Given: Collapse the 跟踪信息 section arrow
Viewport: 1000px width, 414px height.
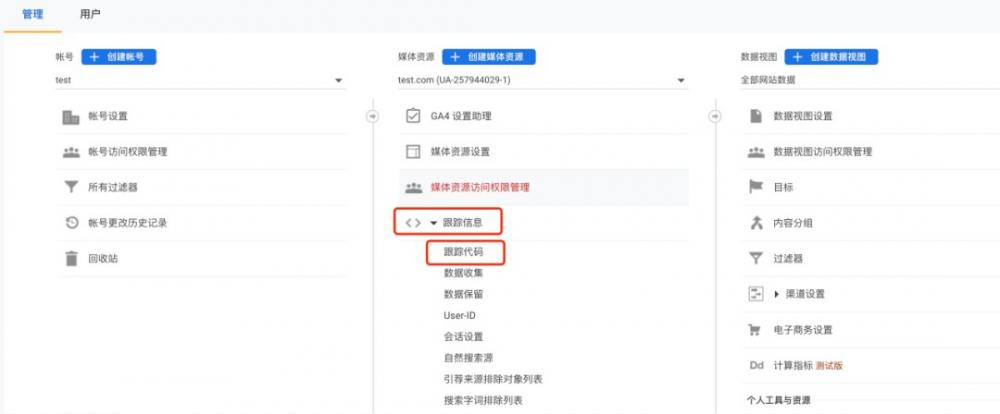Looking at the screenshot, I should (434, 223).
